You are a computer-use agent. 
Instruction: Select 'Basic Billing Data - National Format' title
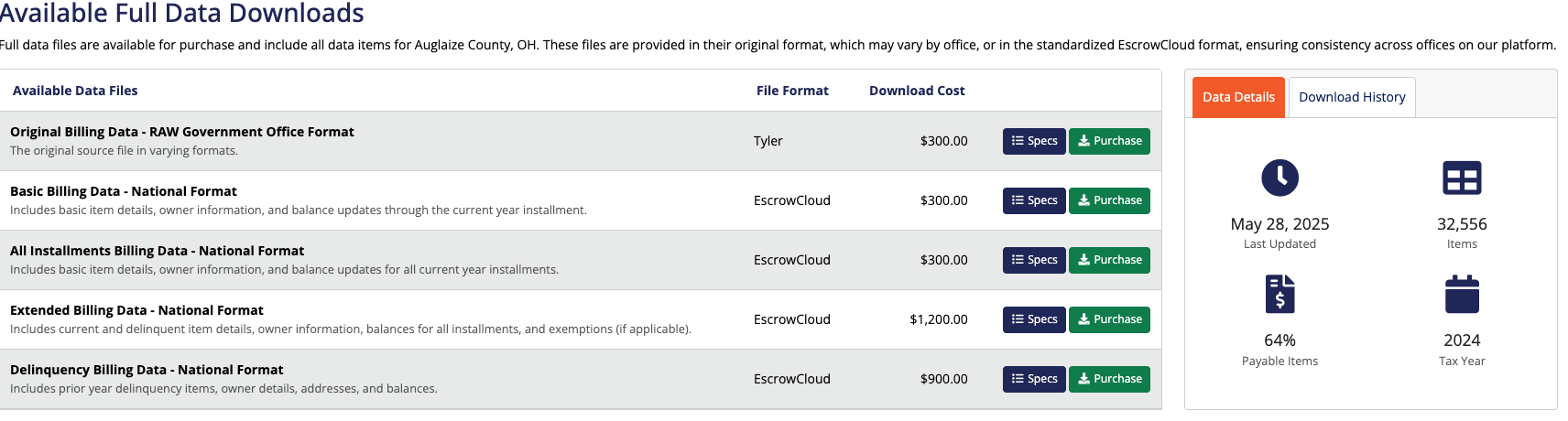[x=124, y=191]
